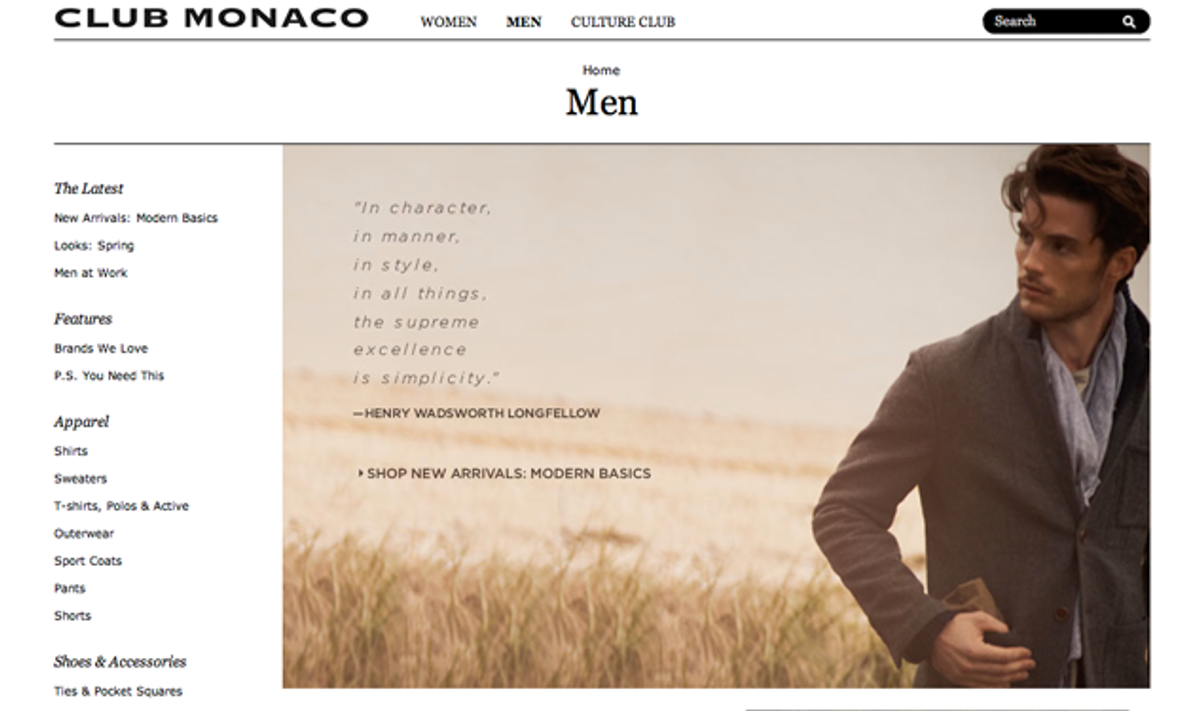Open the Pants category
Image resolution: width=1200 pixels, height=711 pixels.
tap(70, 589)
